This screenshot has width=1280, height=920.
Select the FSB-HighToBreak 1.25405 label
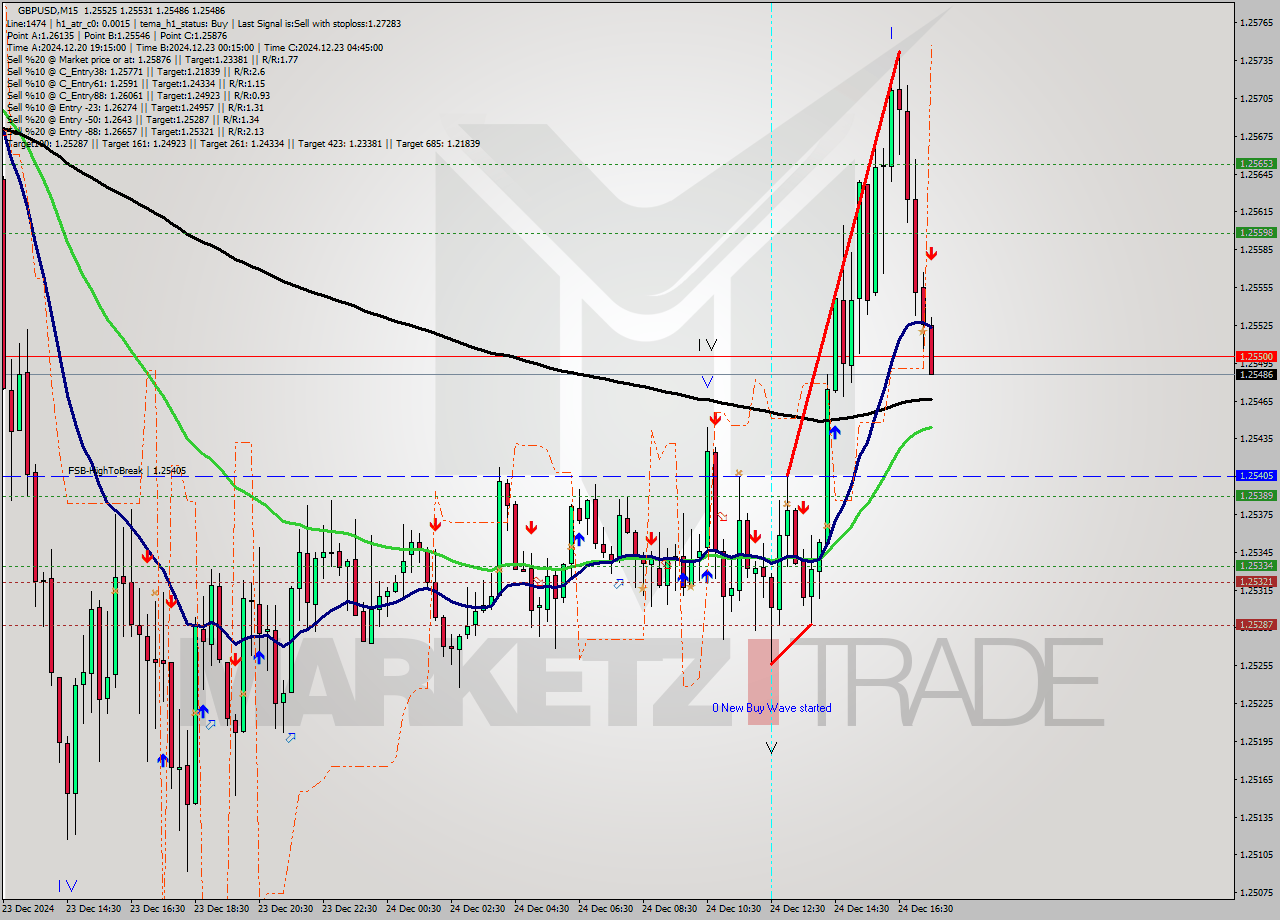point(127,470)
